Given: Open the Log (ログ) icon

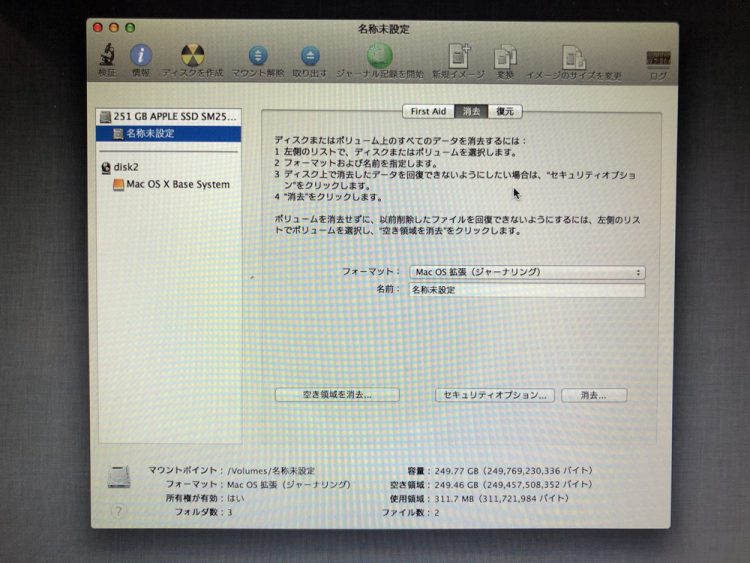Looking at the screenshot, I should click(658, 59).
